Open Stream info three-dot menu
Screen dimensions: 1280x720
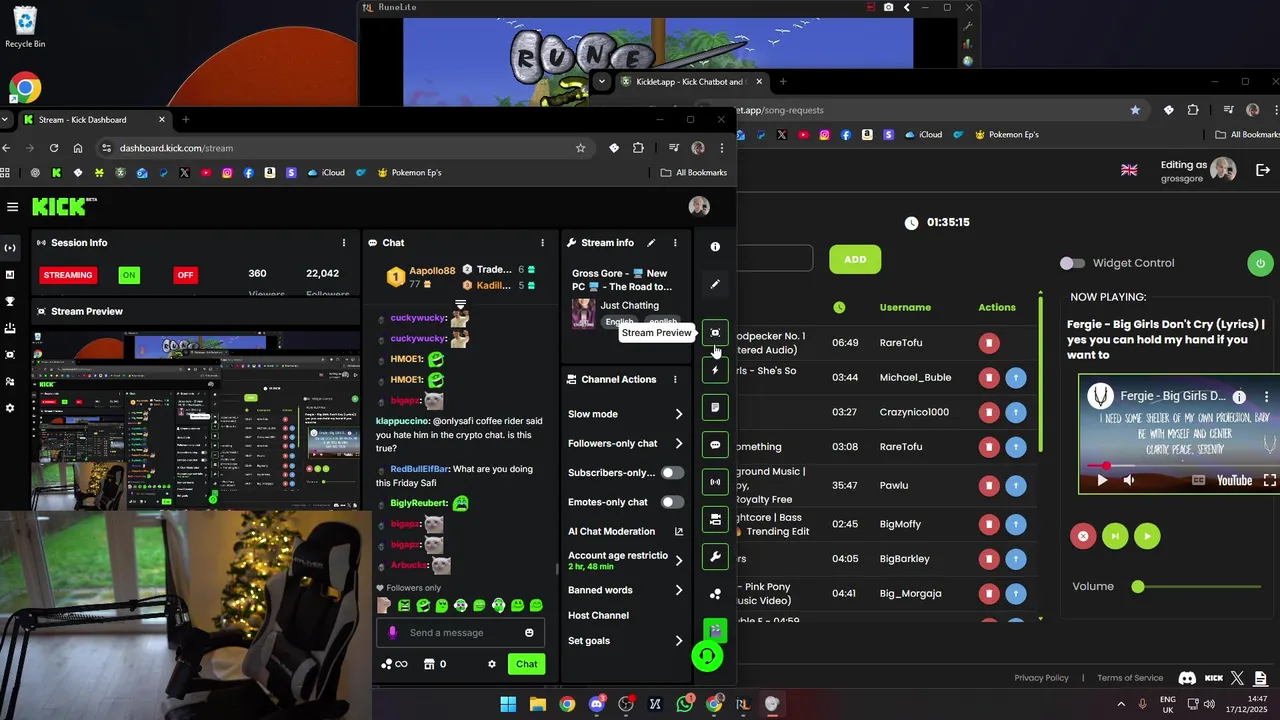675,242
